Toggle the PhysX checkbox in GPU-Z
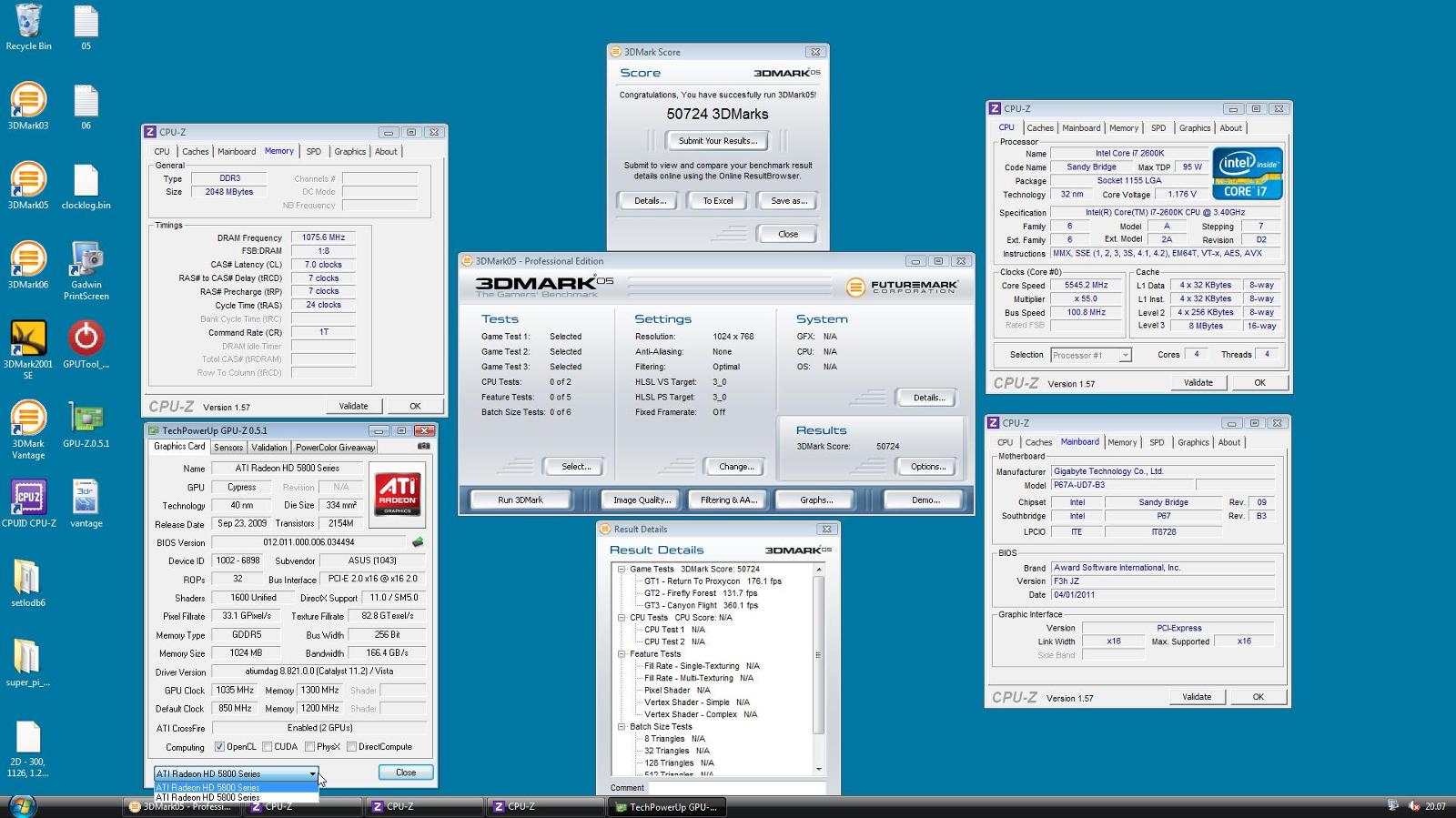Screen dimensions: 1456x818 [309, 747]
